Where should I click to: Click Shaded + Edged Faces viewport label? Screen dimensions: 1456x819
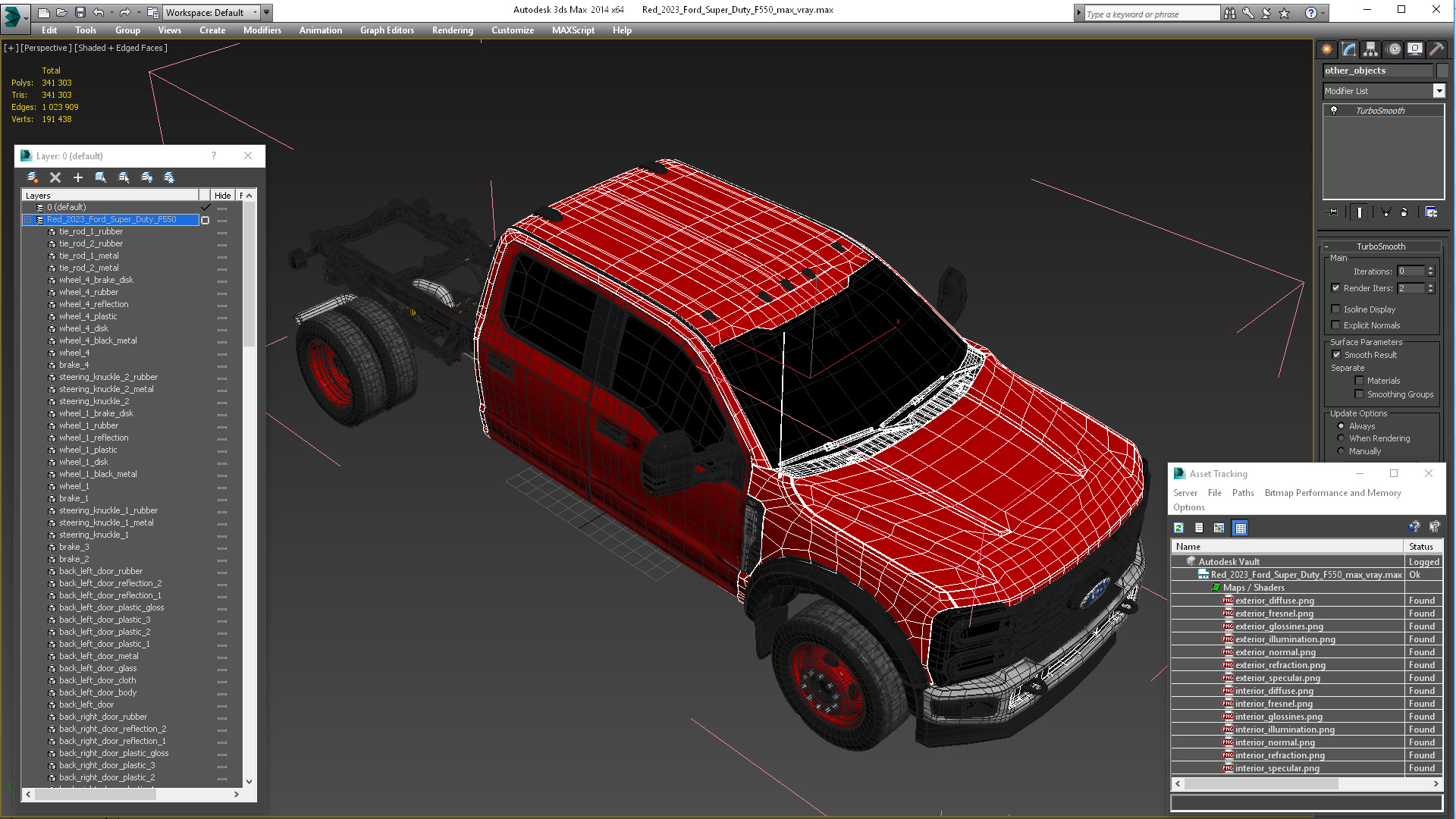coord(121,48)
